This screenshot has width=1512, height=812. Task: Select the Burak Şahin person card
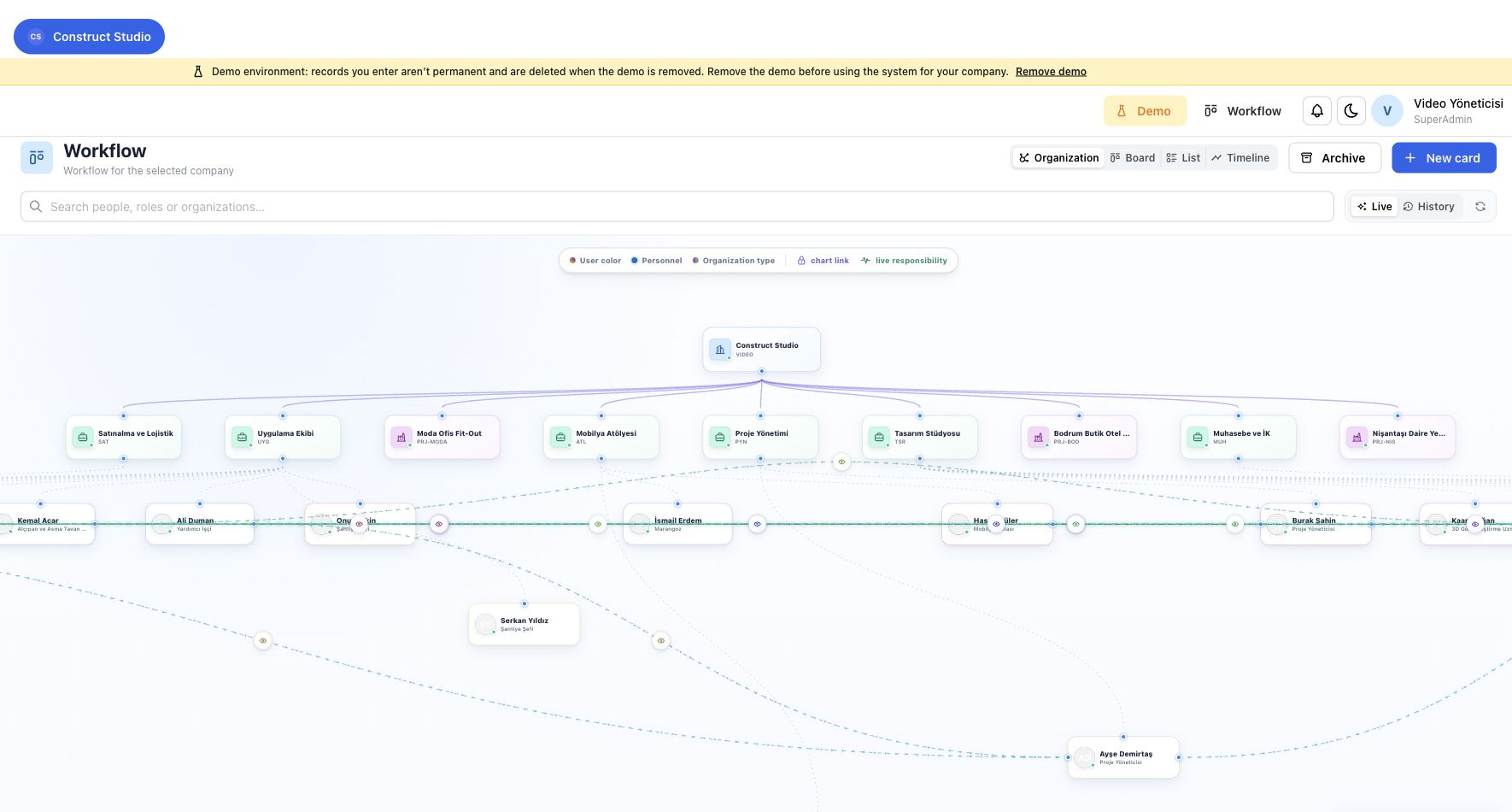tap(1316, 524)
